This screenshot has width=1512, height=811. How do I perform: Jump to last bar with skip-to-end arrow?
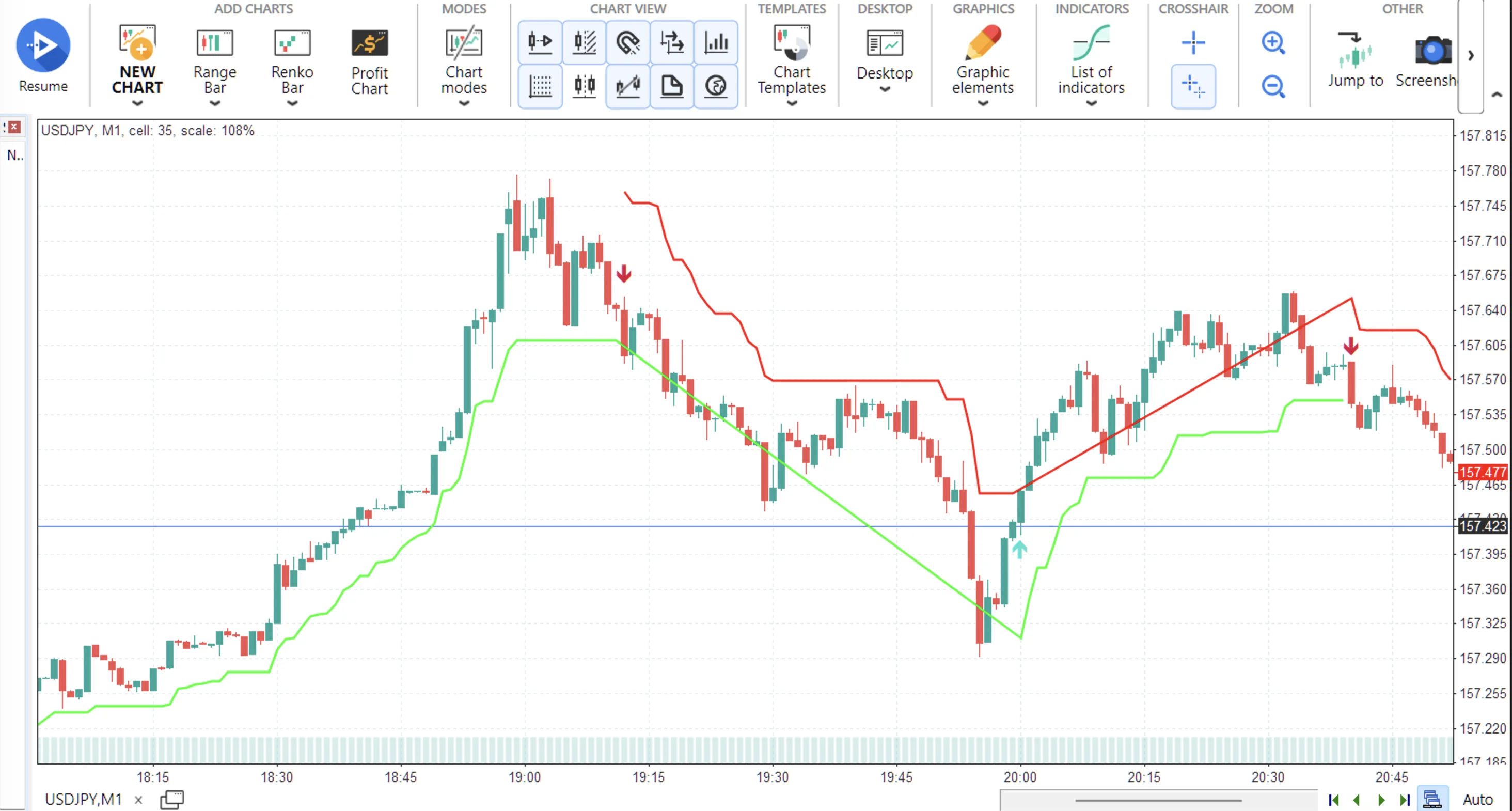(x=1405, y=800)
